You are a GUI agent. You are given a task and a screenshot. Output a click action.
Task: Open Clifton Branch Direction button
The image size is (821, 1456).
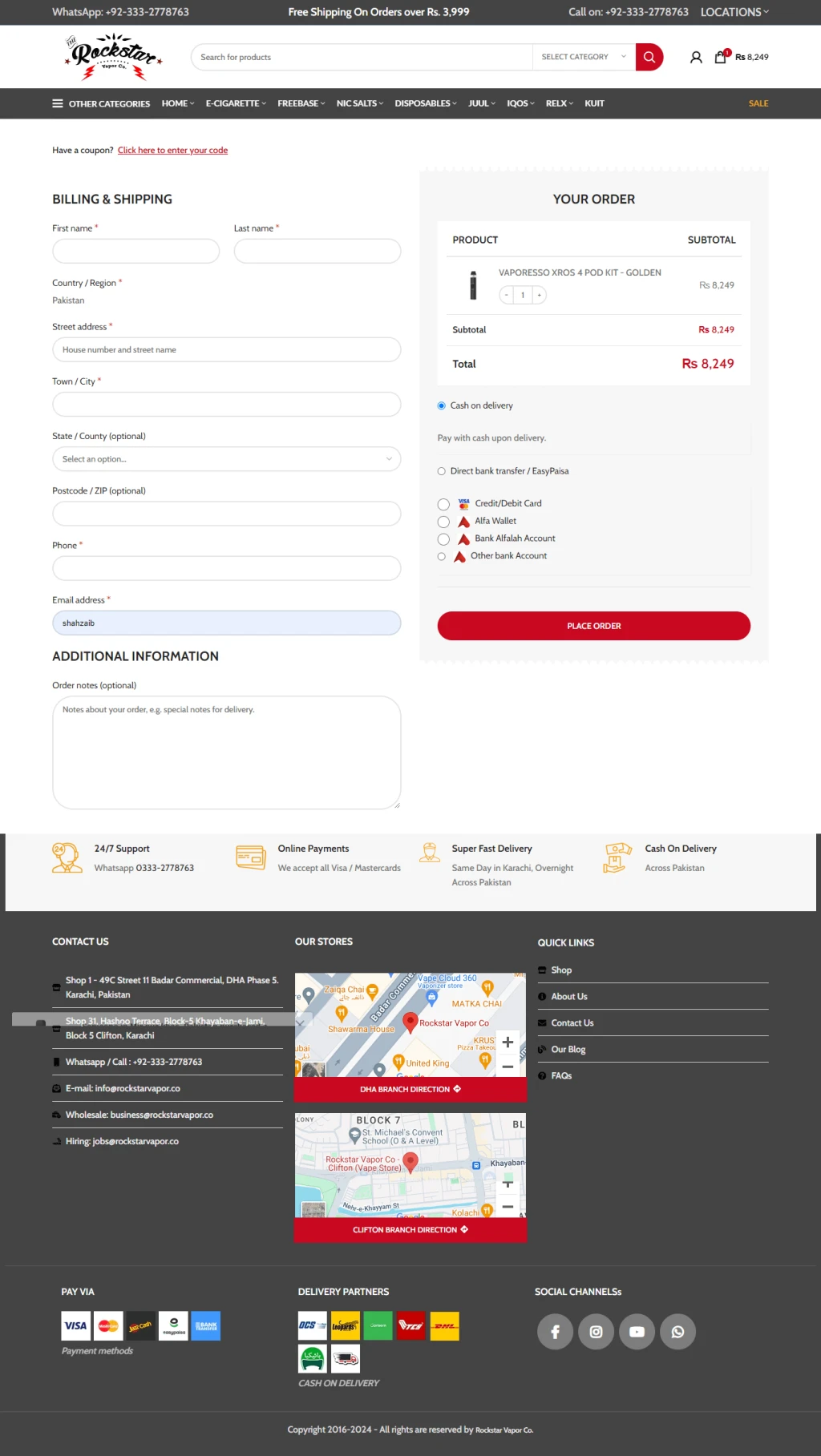[x=410, y=1230]
